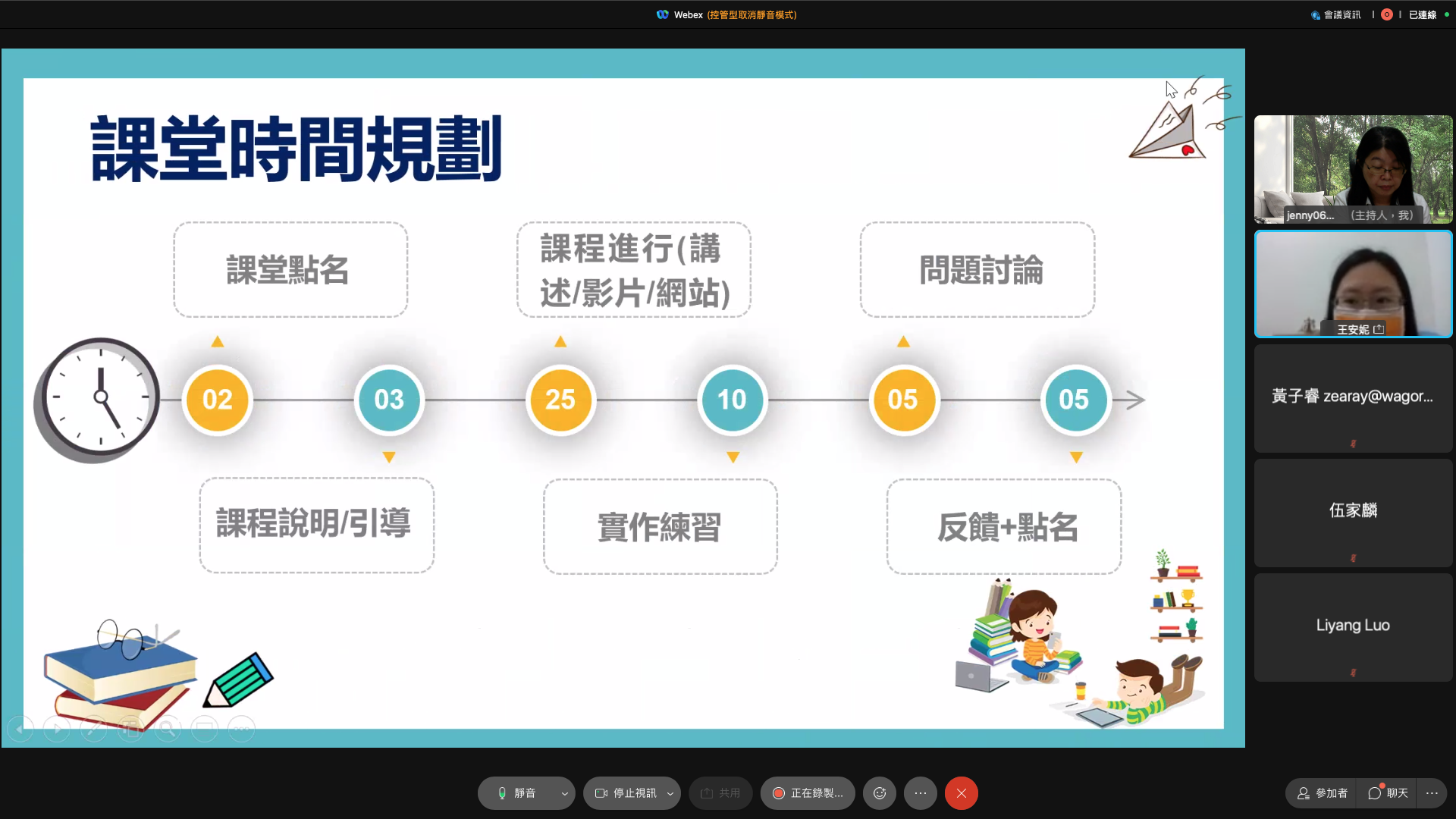Open the 參加者 participants panel
The image size is (1456, 819).
1323,793
